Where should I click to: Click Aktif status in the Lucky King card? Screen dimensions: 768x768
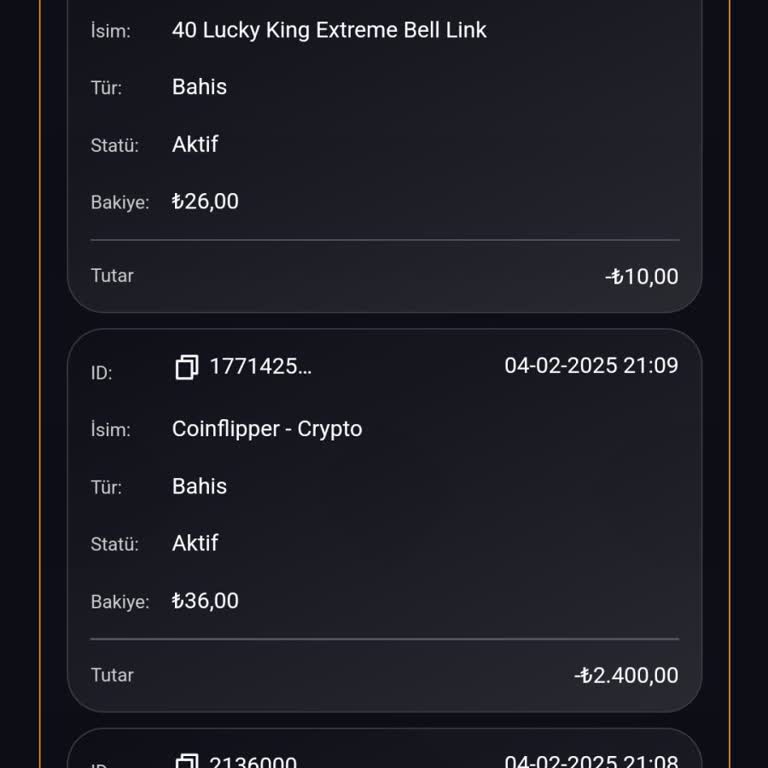tap(195, 144)
